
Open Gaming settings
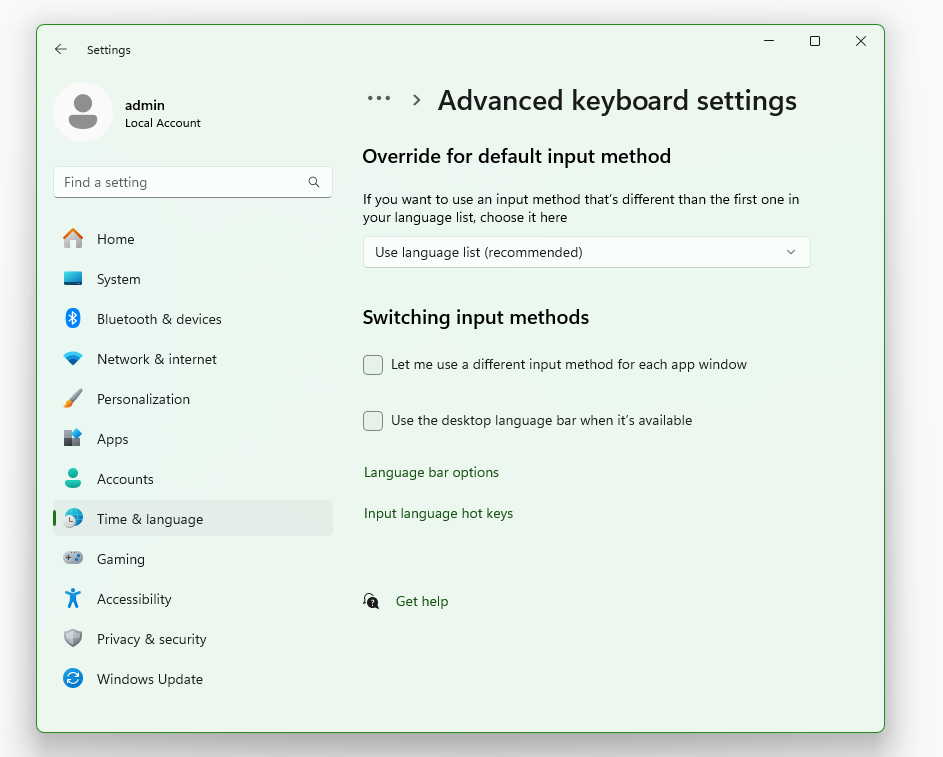(x=192, y=559)
